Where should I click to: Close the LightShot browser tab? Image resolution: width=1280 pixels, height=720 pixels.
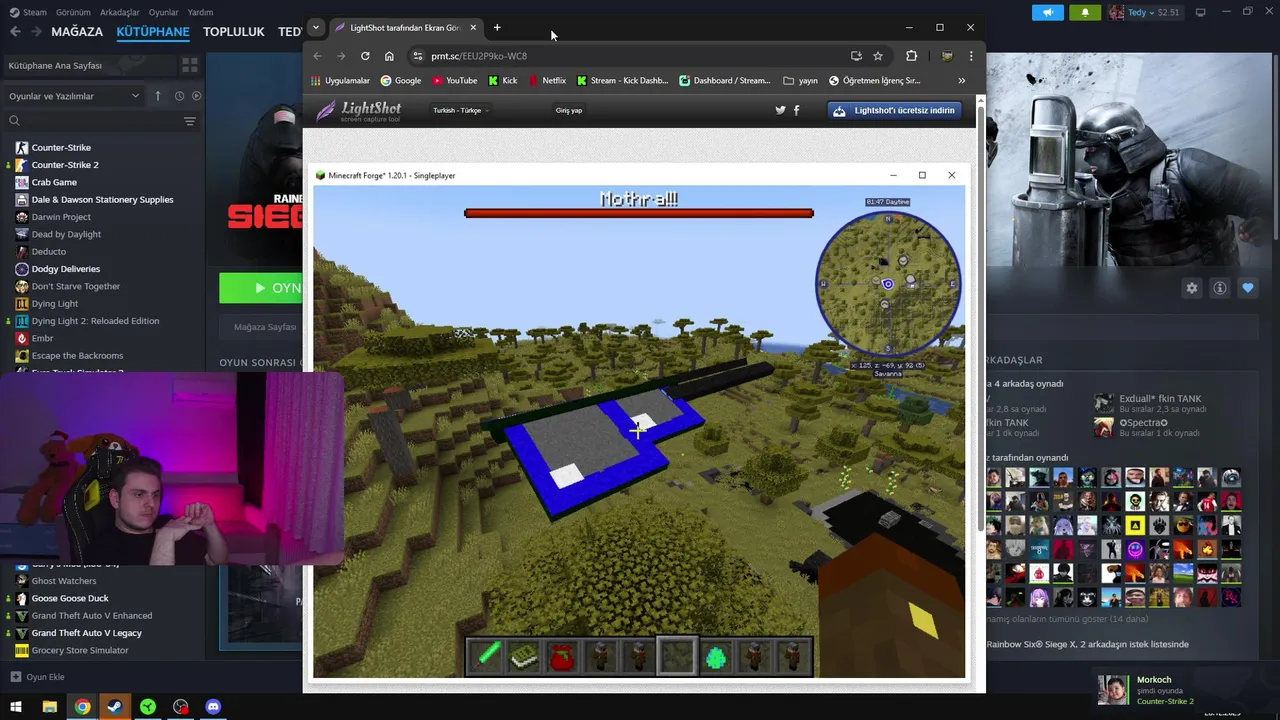[x=473, y=28]
